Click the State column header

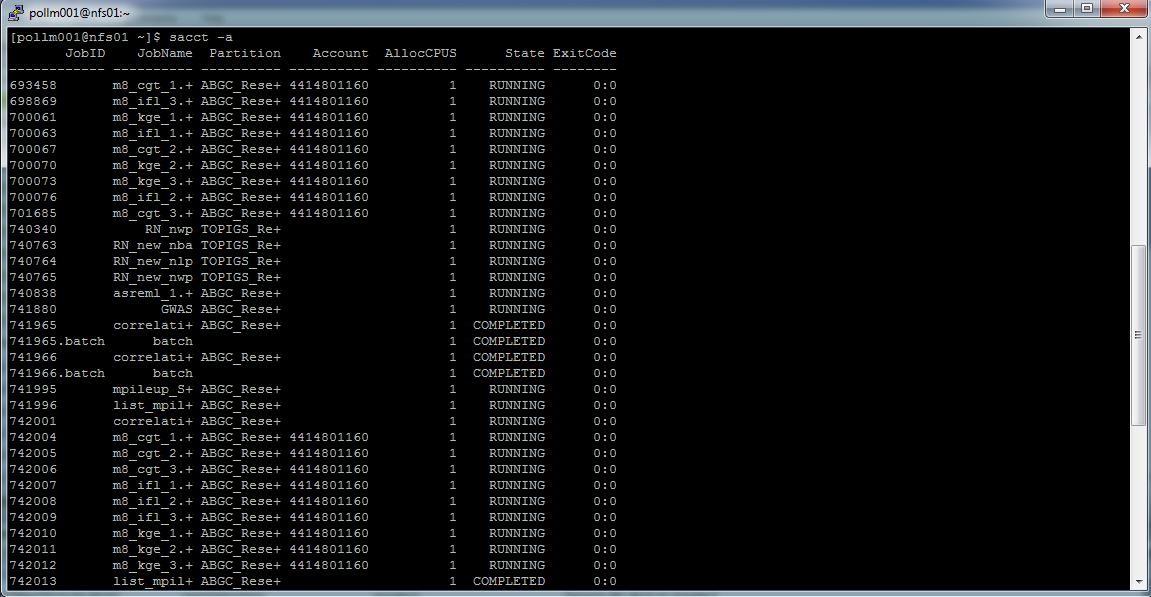[x=524, y=53]
